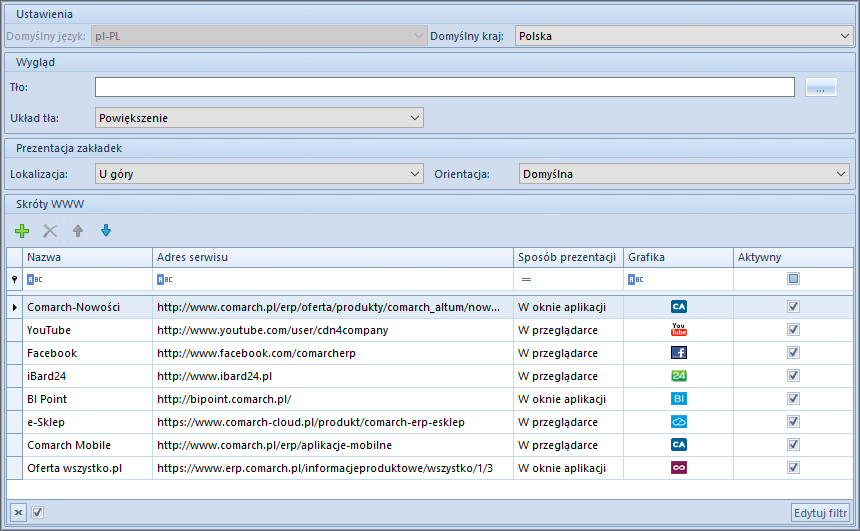Select the Comarch Mobile name cell
860x531 pixels.
coord(87,445)
